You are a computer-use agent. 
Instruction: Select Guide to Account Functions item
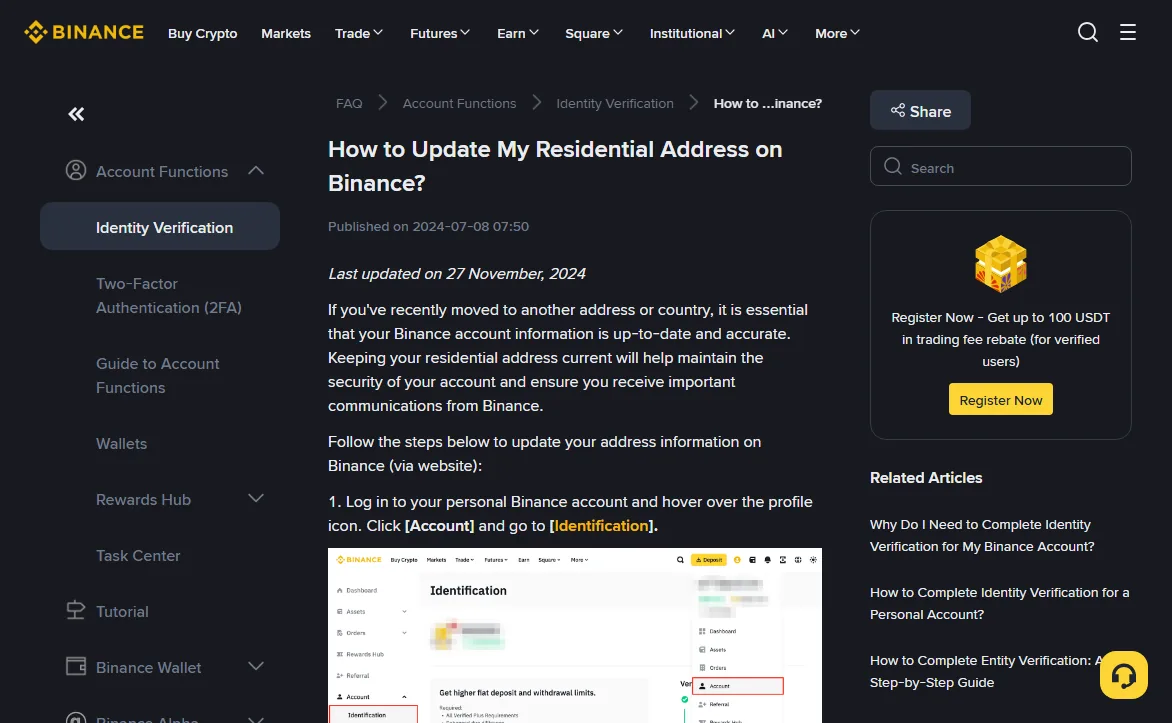(158, 375)
